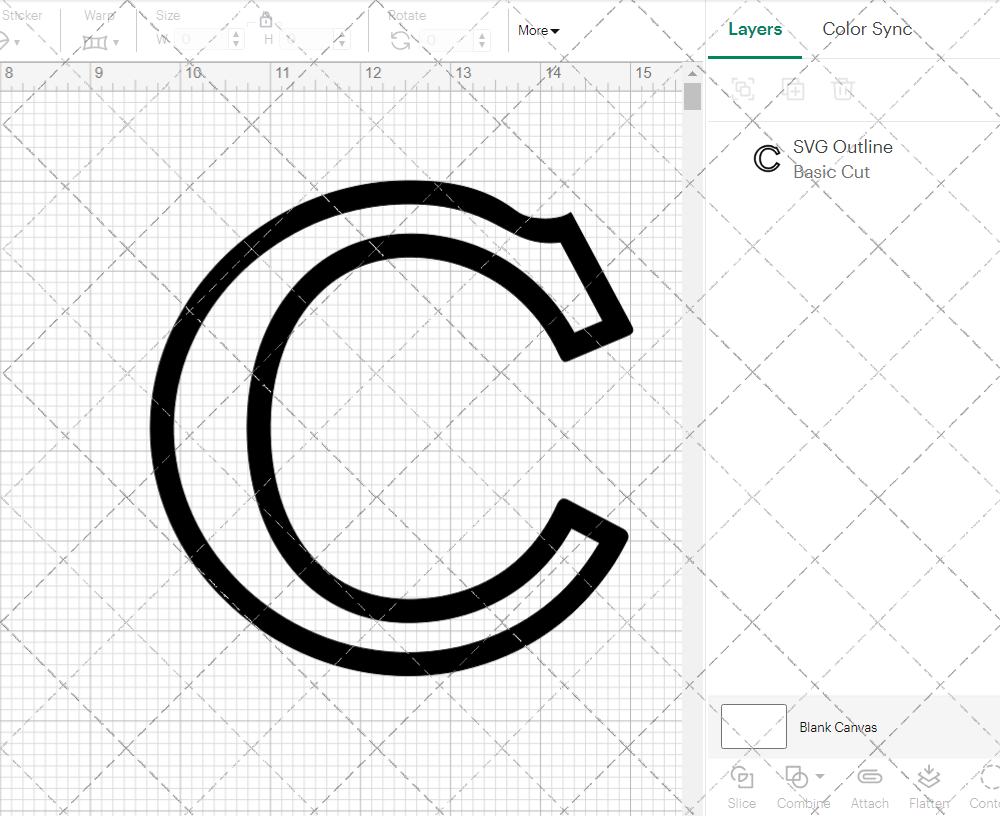Image resolution: width=1000 pixels, height=816 pixels.
Task: Switch to the Layers tab
Action: click(x=755, y=29)
